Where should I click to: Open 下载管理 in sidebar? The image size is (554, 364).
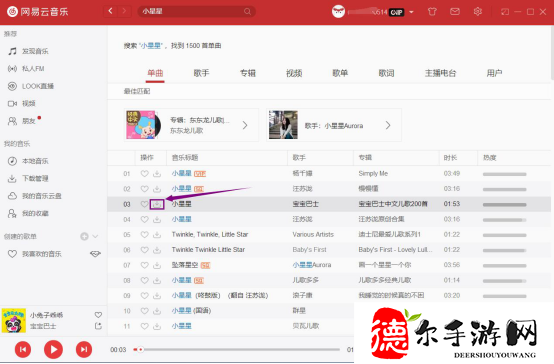[x=28, y=178]
